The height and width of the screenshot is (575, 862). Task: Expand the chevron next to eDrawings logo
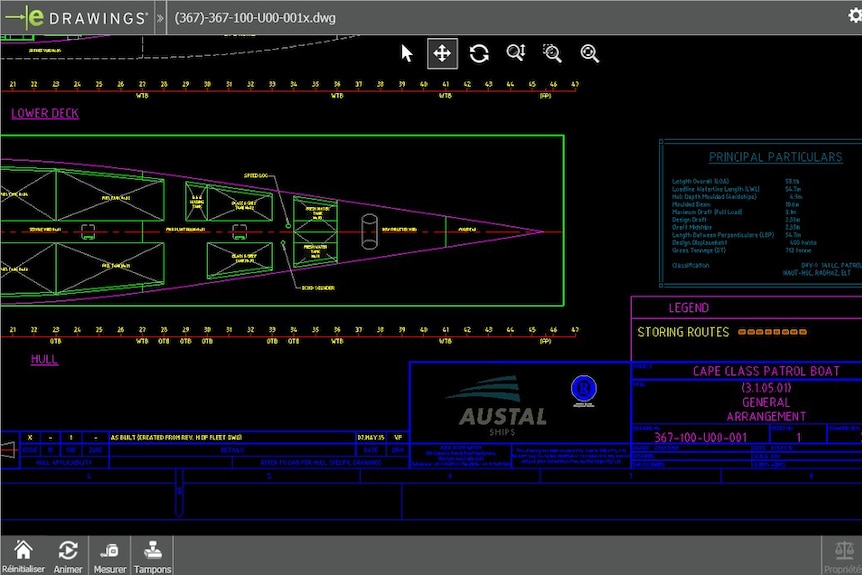pyautogui.click(x=160, y=18)
